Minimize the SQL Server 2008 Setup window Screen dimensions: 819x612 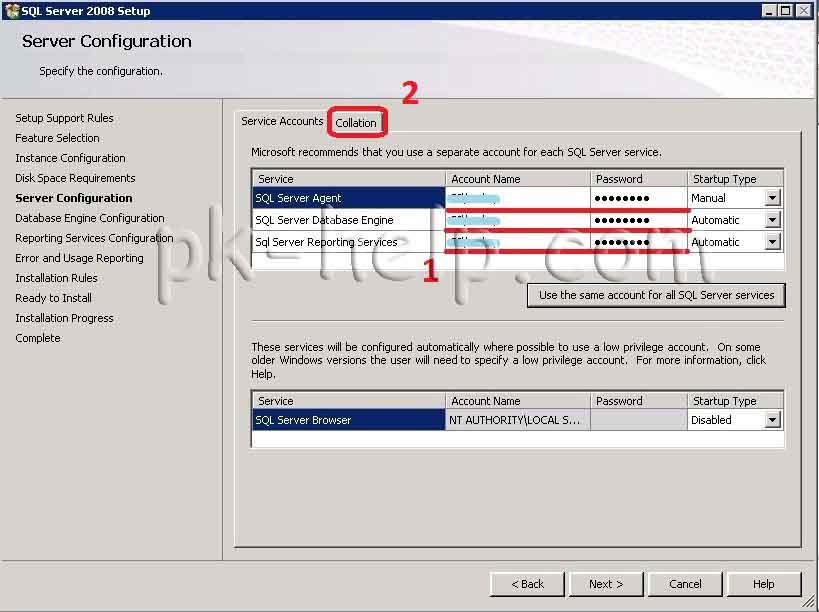(x=768, y=10)
